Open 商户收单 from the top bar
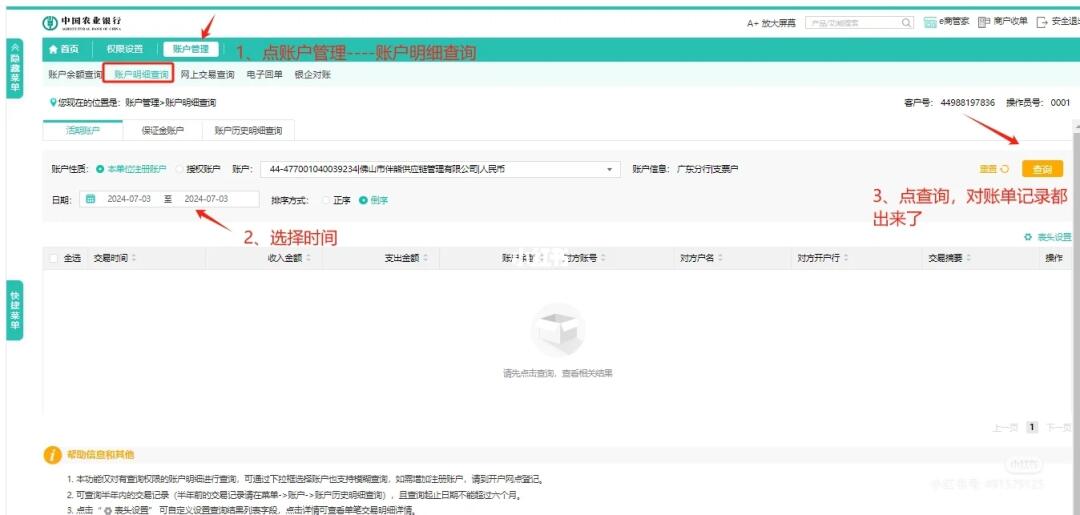 pyautogui.click(x=1002, y=22)
